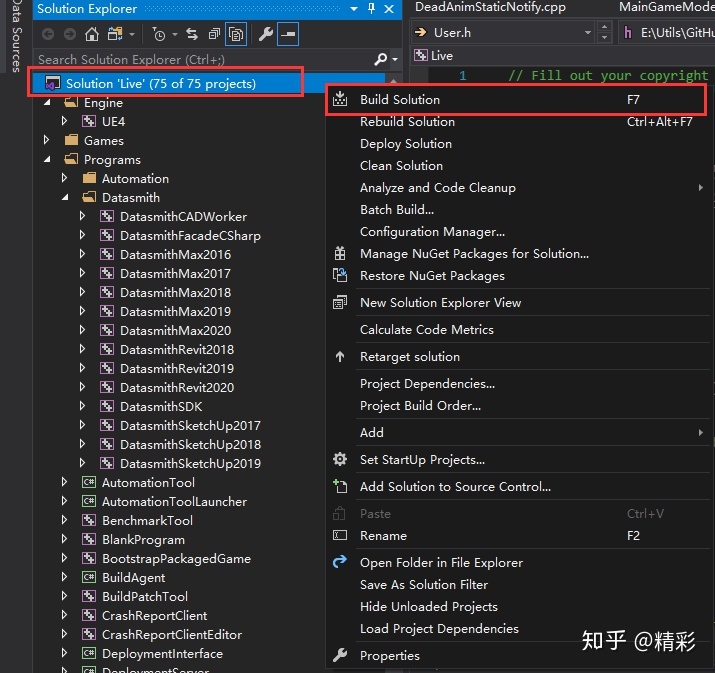Collapse the Programs folder

tap(47, 160)
